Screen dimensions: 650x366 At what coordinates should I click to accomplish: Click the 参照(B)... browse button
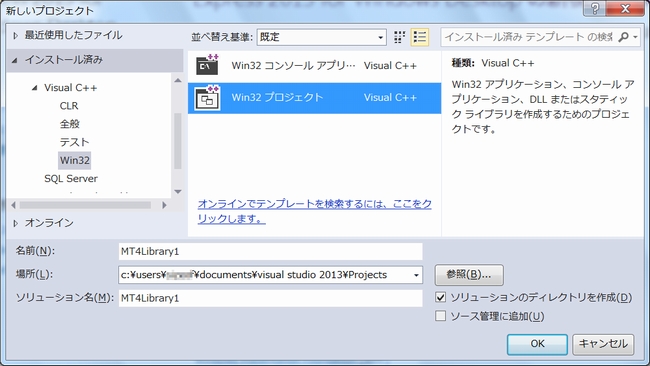click(x=469, y=275)
